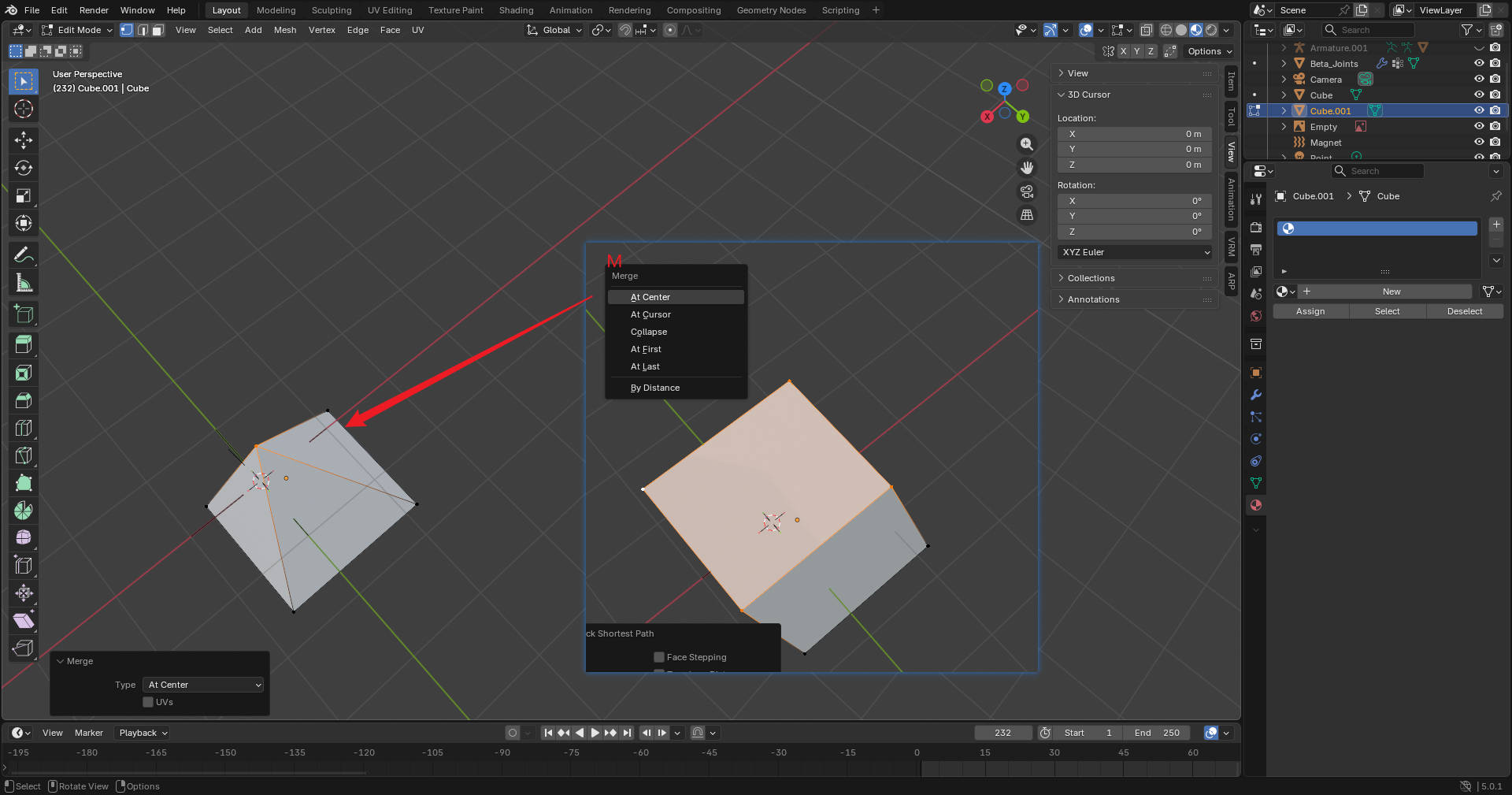Toggle camera view icon in viewport
The height and width of the screenshot is (795, 1512).
pos(1027,191)
